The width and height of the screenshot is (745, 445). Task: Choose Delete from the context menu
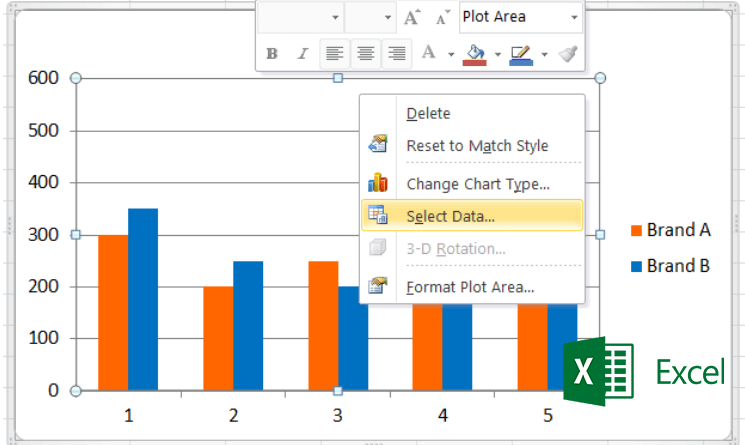coord(472,114)
